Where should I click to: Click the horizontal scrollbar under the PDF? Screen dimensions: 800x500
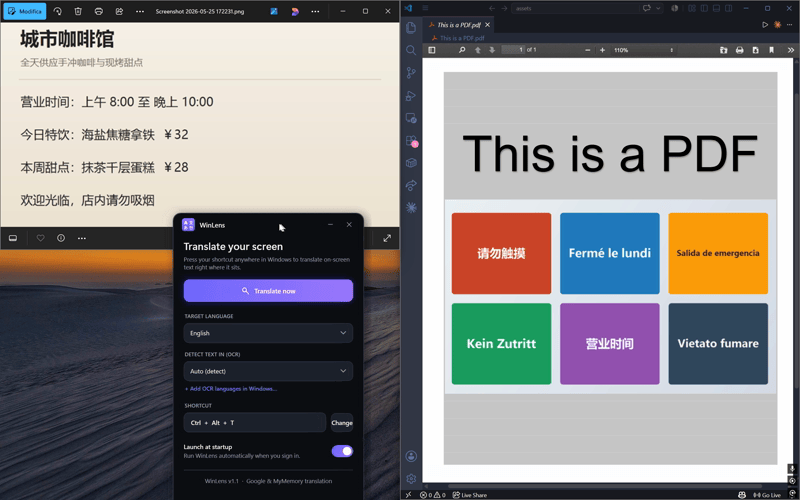click(x=605, y=486)
